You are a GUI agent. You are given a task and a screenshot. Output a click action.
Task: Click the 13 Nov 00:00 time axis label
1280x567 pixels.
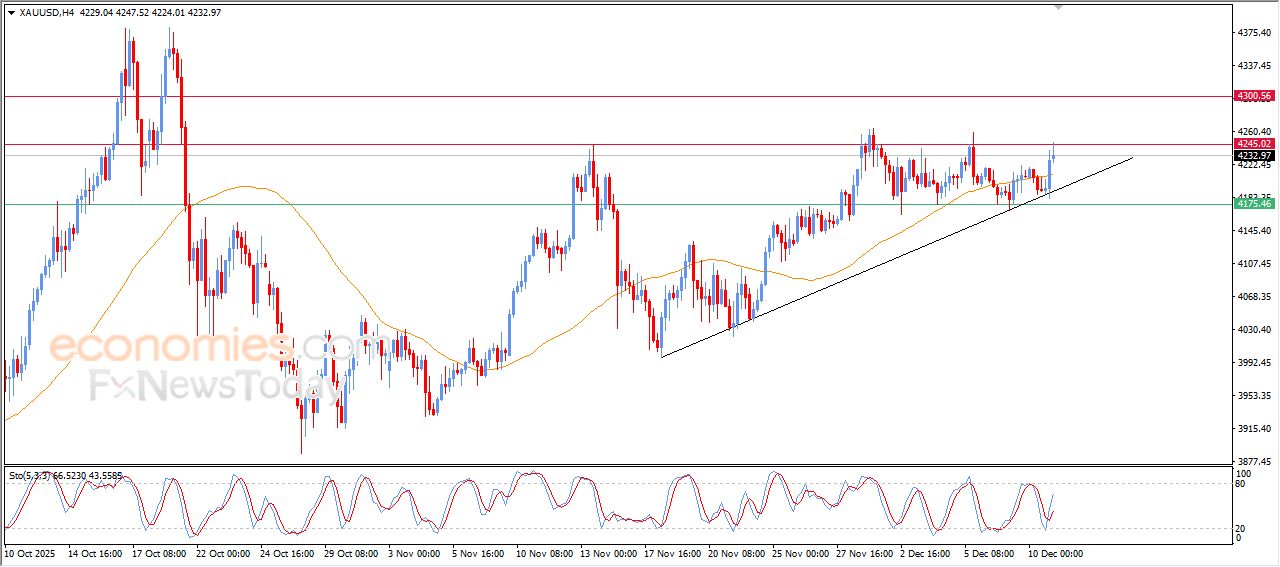tap(609, 553)
